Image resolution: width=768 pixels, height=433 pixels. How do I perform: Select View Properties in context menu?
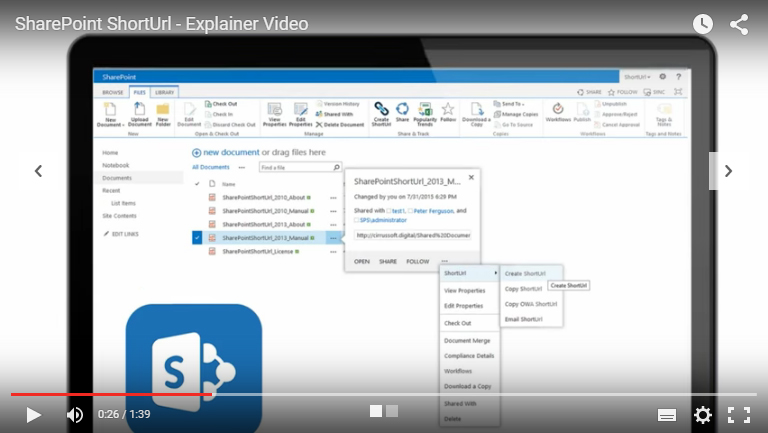(464, 290)
